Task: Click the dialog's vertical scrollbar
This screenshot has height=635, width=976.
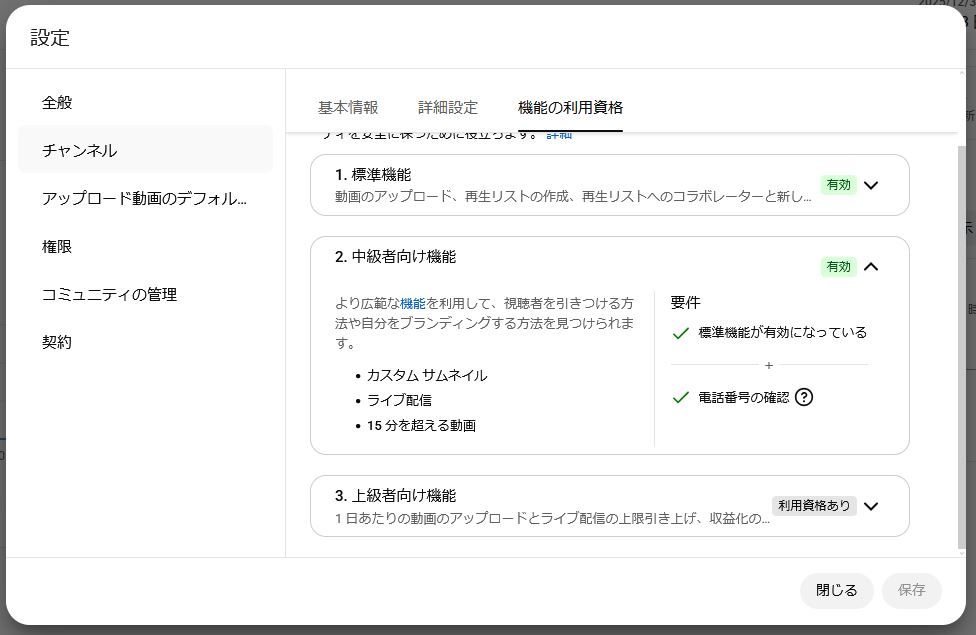Action: [x=962, y=340]
